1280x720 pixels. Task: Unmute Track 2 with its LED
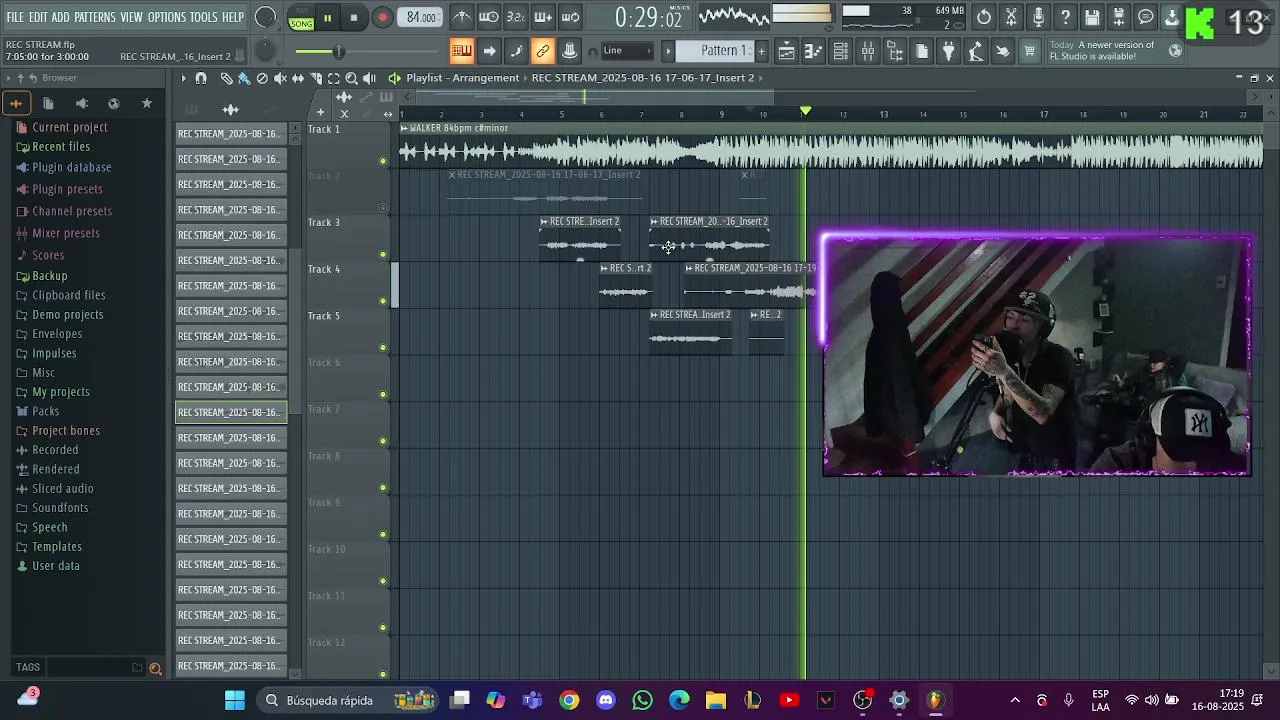click(x=383, y=208)
